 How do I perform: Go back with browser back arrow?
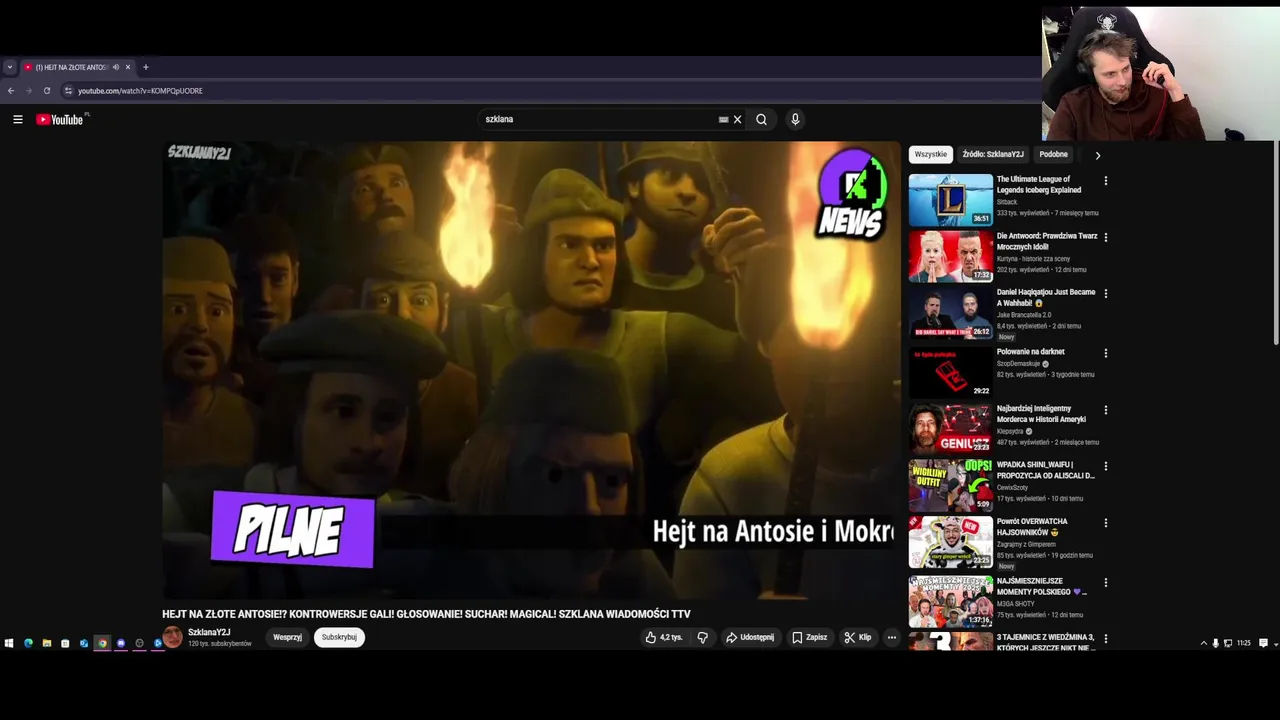click(11, 91)
